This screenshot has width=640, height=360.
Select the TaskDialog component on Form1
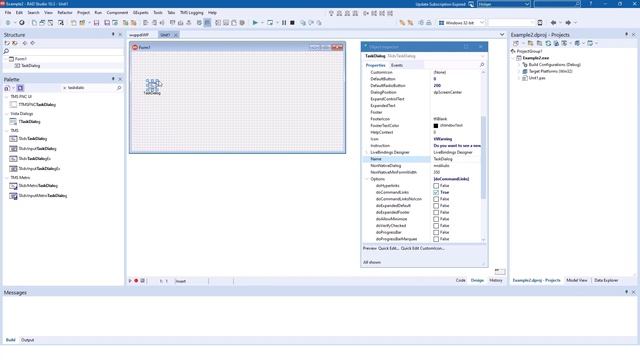pyautogui.click(x=152, y=86)
